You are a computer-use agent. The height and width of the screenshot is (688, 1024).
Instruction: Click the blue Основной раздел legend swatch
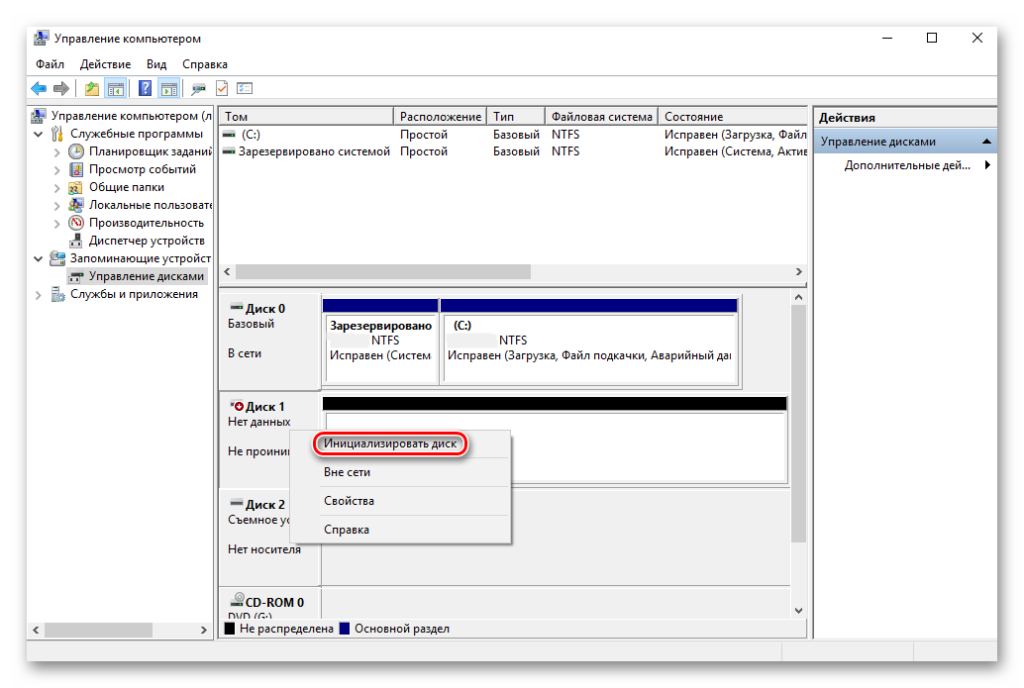345,629
